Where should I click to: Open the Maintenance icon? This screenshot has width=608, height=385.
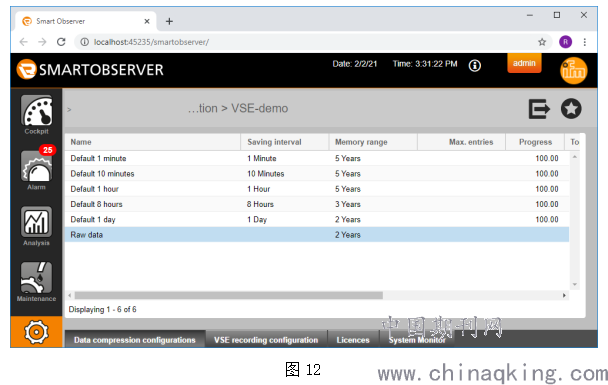pyautogui.click(x=36, y=278)
